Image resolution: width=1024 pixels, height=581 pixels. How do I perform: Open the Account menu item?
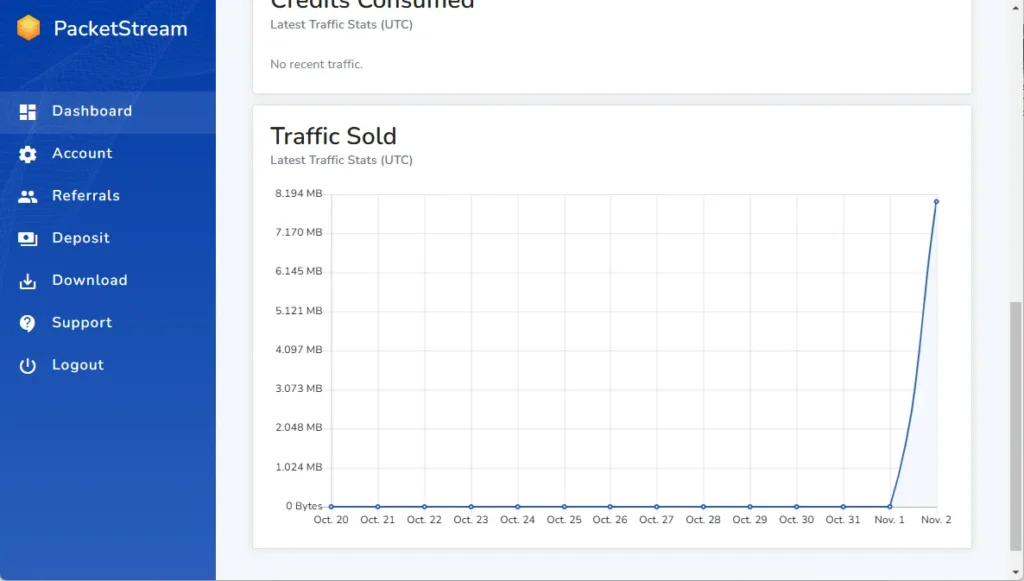tap(108, 153)
